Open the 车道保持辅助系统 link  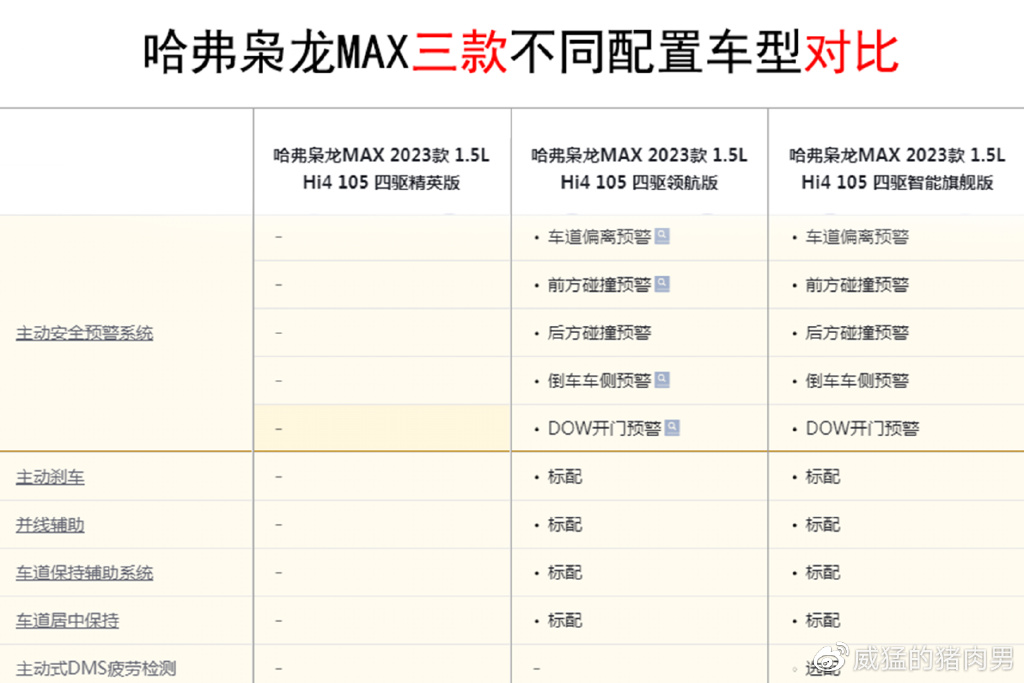point(84,573)
